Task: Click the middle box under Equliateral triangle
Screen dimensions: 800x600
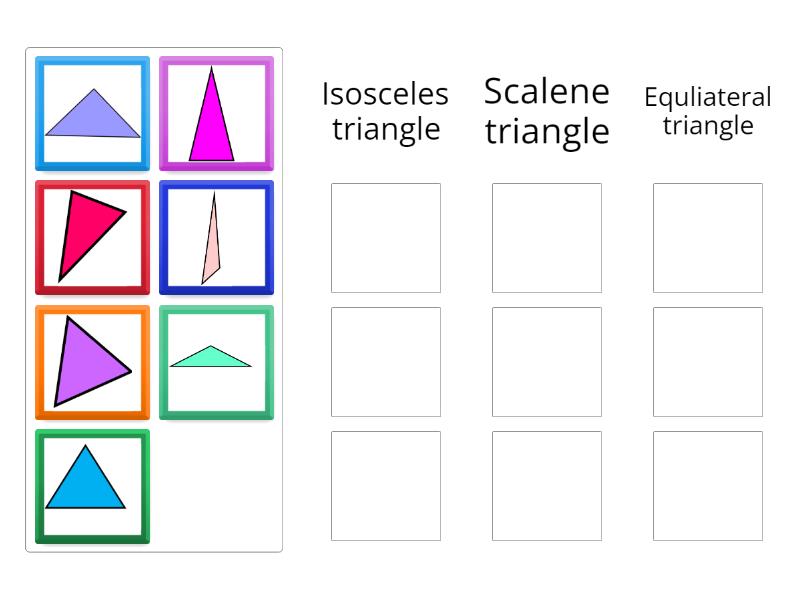Action: (708, 362)
